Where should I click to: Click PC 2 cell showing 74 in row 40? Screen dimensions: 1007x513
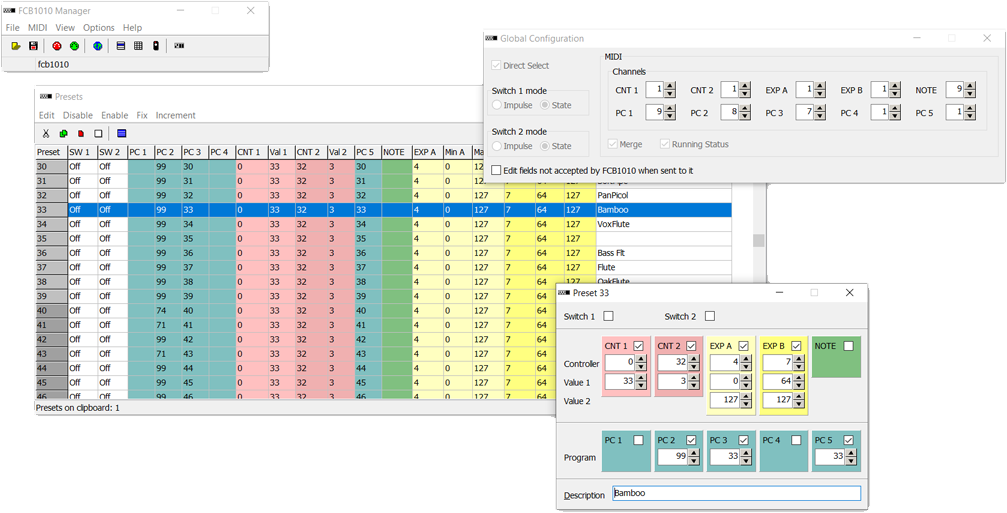click(x=168, y=311)
